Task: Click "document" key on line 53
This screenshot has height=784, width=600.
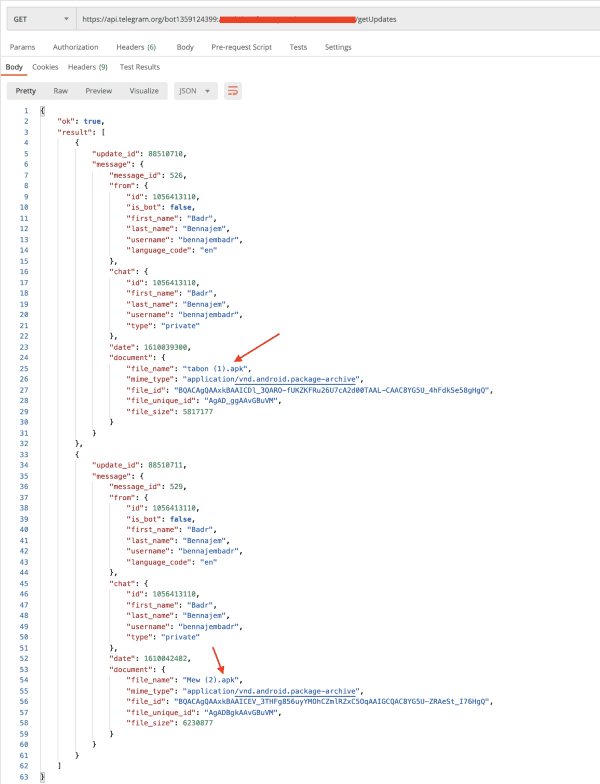Action: click(x=130, y=670)
